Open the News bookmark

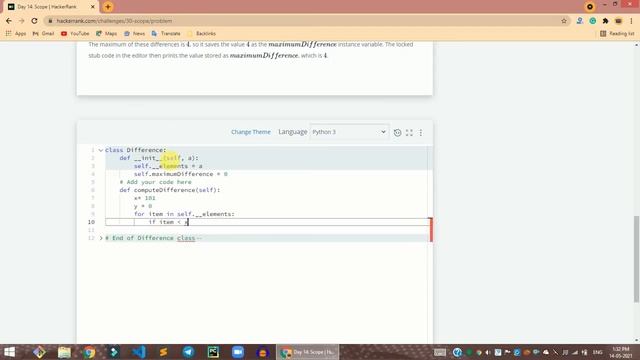point(134,33)
